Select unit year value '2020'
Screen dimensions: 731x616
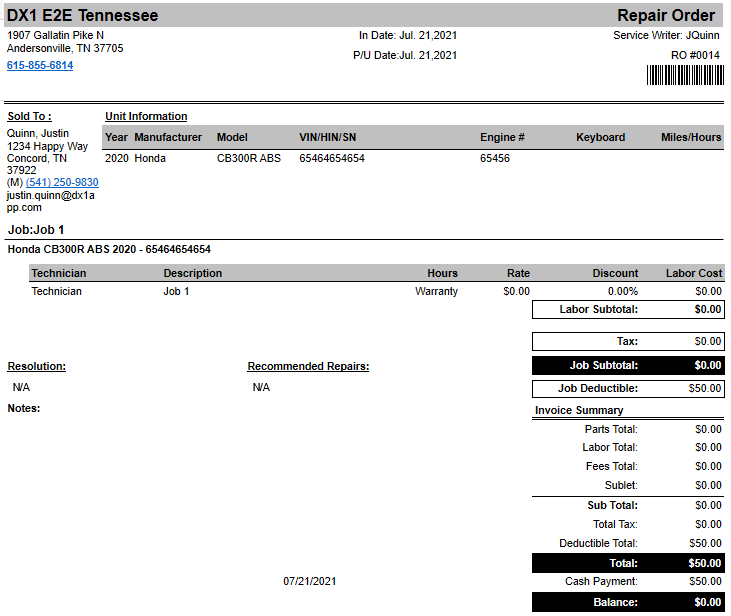coord(117,159)
